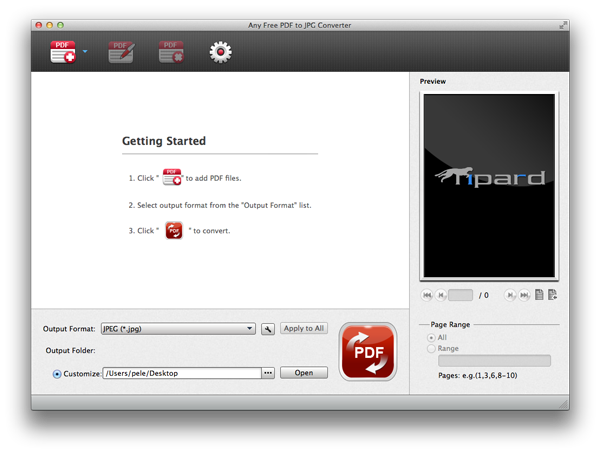Click the 'Output Folder:' label

click(70, 350)
